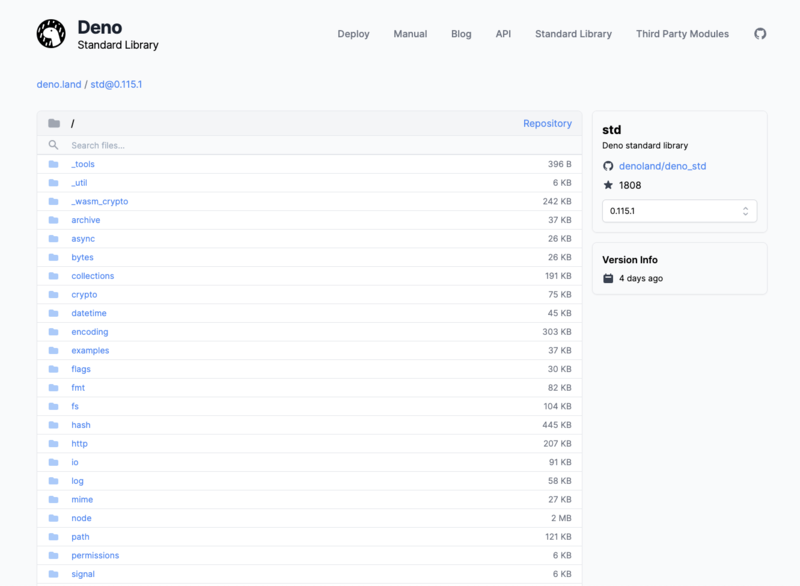The image size is (800, 586).
Task: Click the folder icon beside async
Action: (x=54, y=239)
